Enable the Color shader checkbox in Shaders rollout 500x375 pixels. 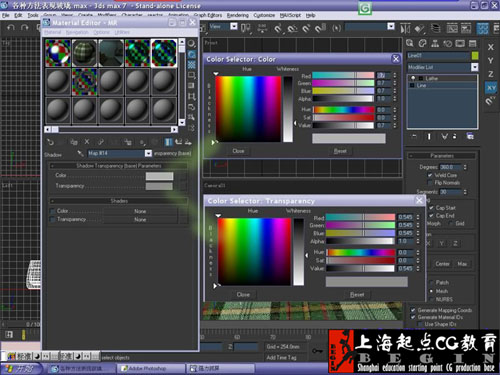tap(52, 211)
